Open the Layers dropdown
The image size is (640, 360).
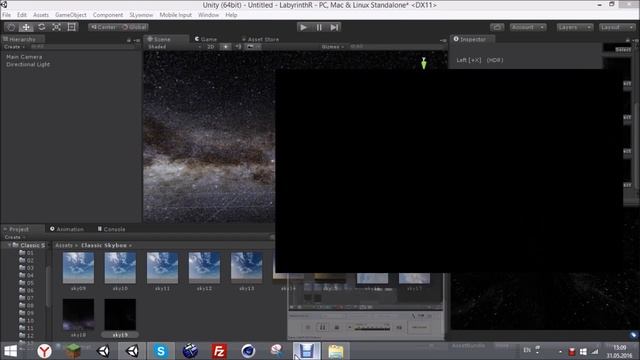pos(575,27)
